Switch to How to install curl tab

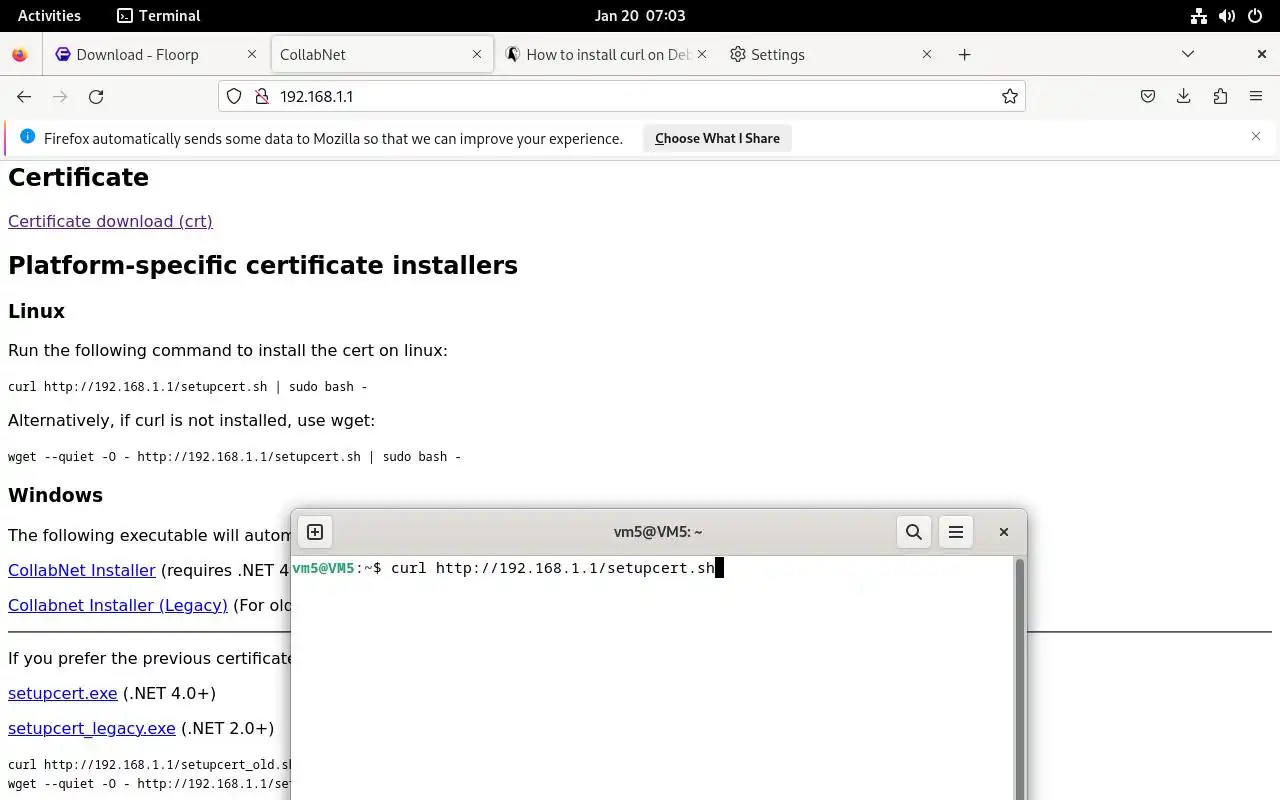pyautogui.click(x=607, y=55)
